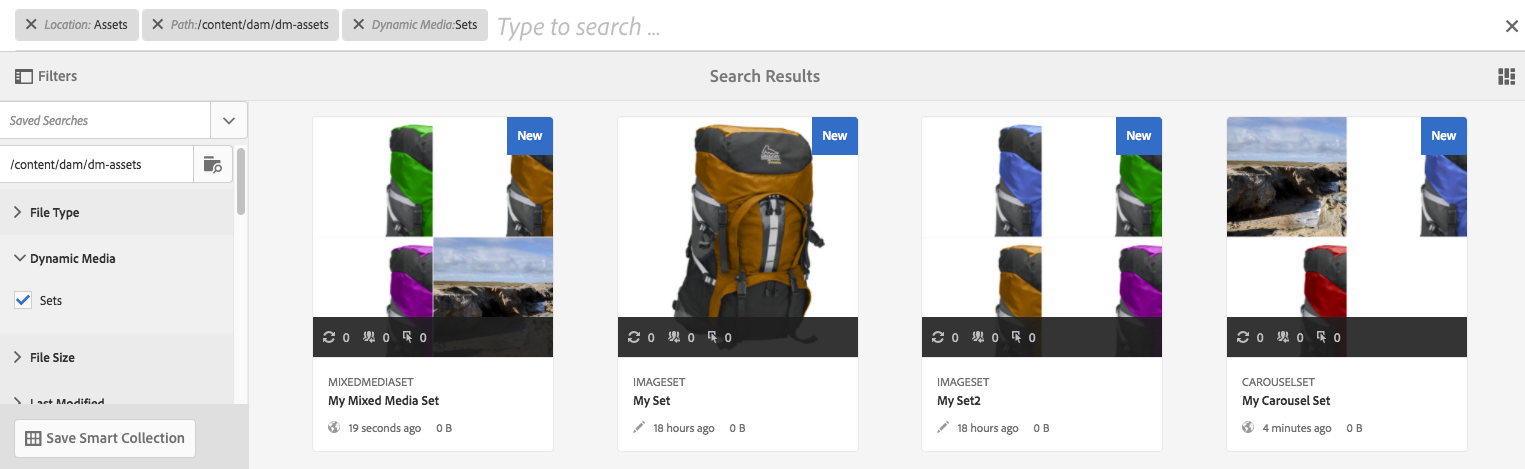This screenshot has width=1525, height=469.
Task: Close the search bar with the X
Action: [x=1511, y=26]
